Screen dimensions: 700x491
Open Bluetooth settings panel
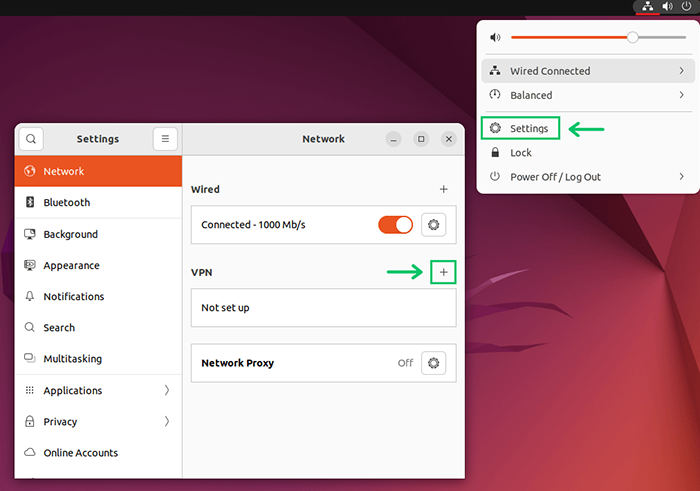98,202
